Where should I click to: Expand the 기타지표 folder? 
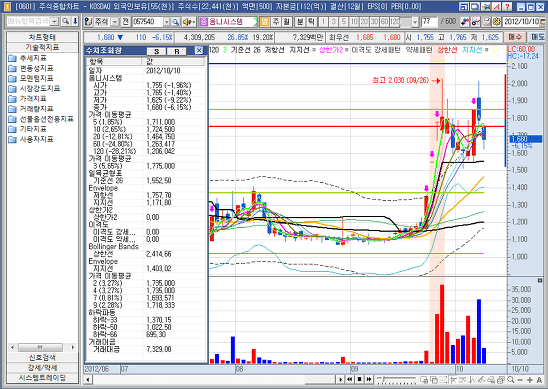pyautogui.click(x=28, y=129)
